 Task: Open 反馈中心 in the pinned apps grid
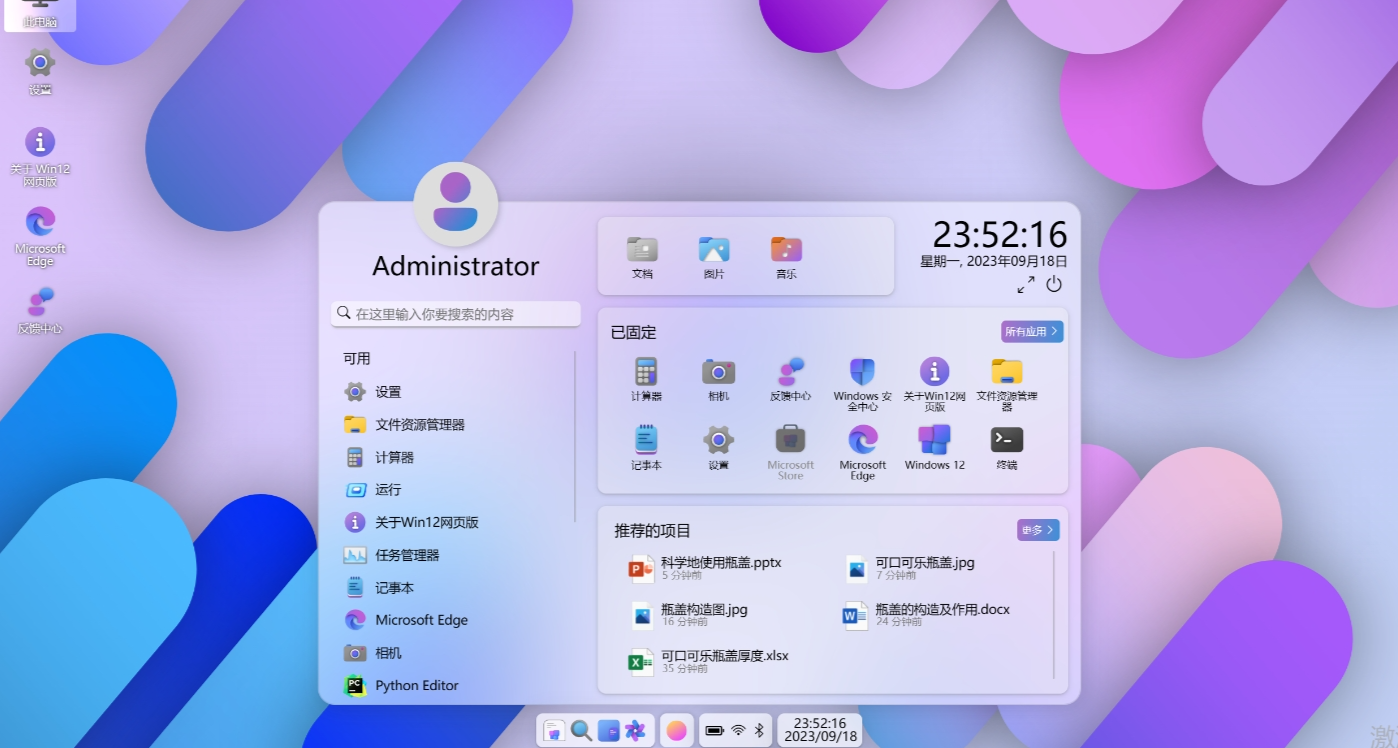[x=790, y=380]
